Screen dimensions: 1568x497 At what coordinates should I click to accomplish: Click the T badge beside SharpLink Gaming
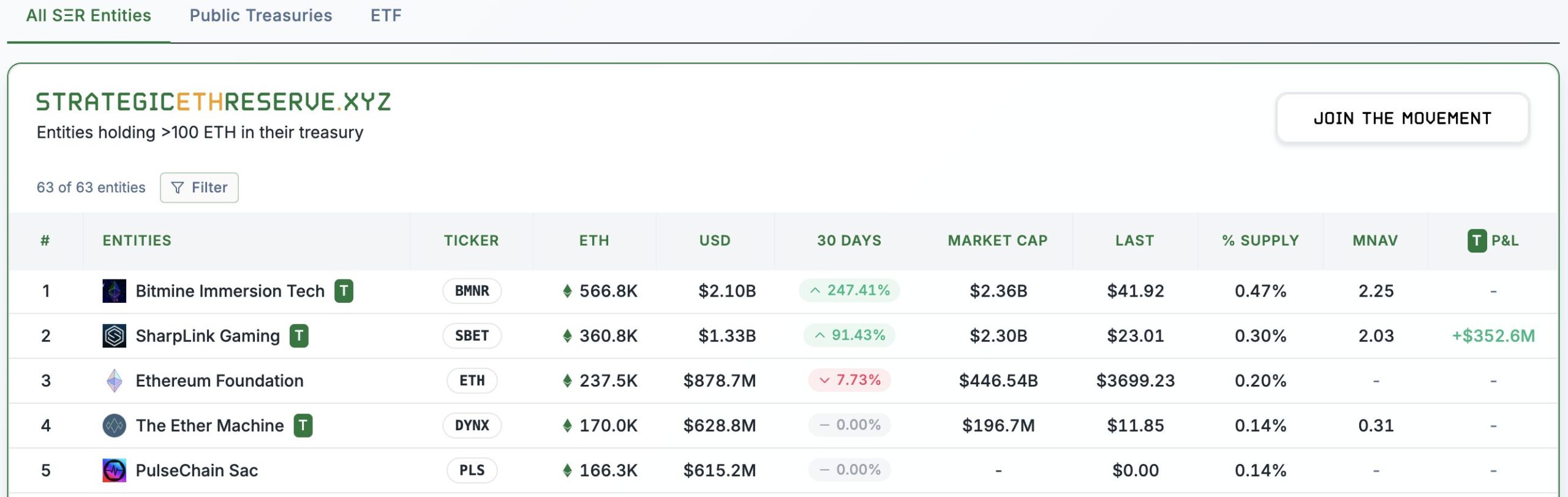click(299, 336)
